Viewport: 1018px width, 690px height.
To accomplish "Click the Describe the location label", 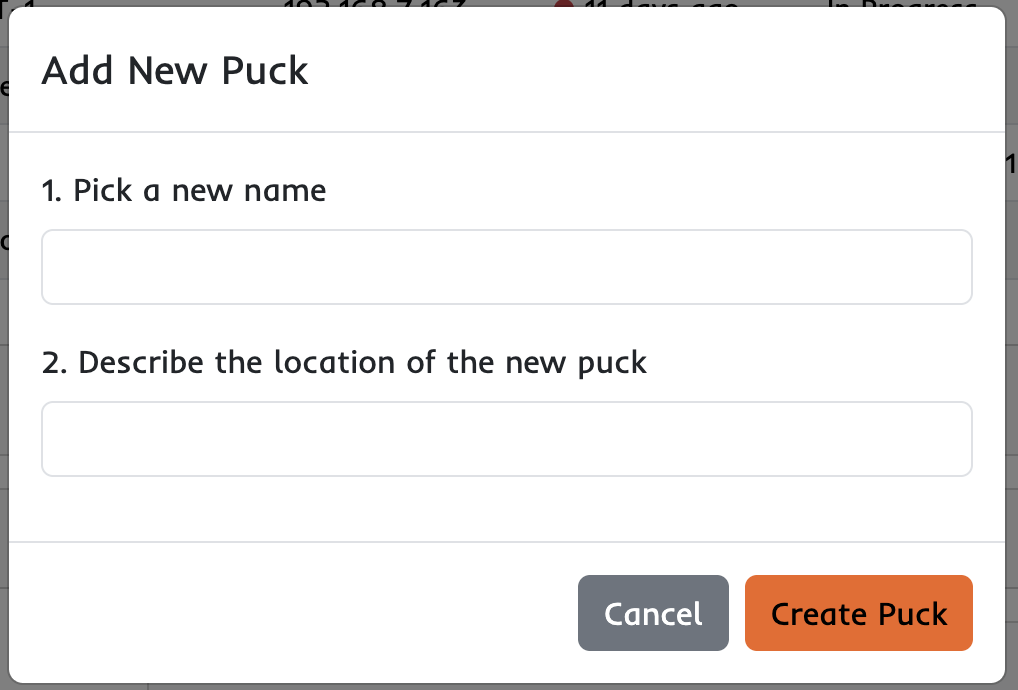I will pos(343,362).
